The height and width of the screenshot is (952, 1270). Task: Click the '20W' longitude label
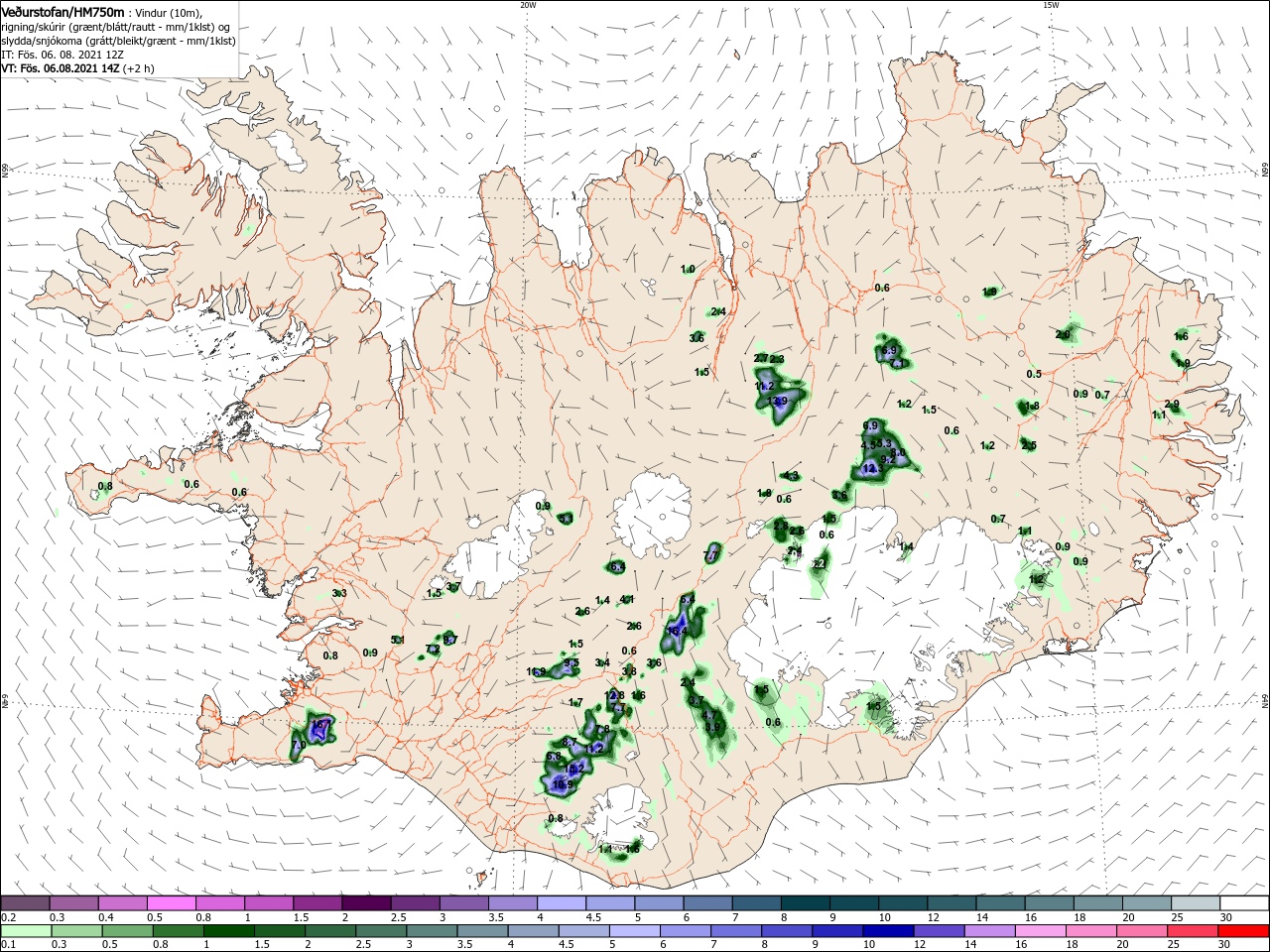[x=528, y=5]
